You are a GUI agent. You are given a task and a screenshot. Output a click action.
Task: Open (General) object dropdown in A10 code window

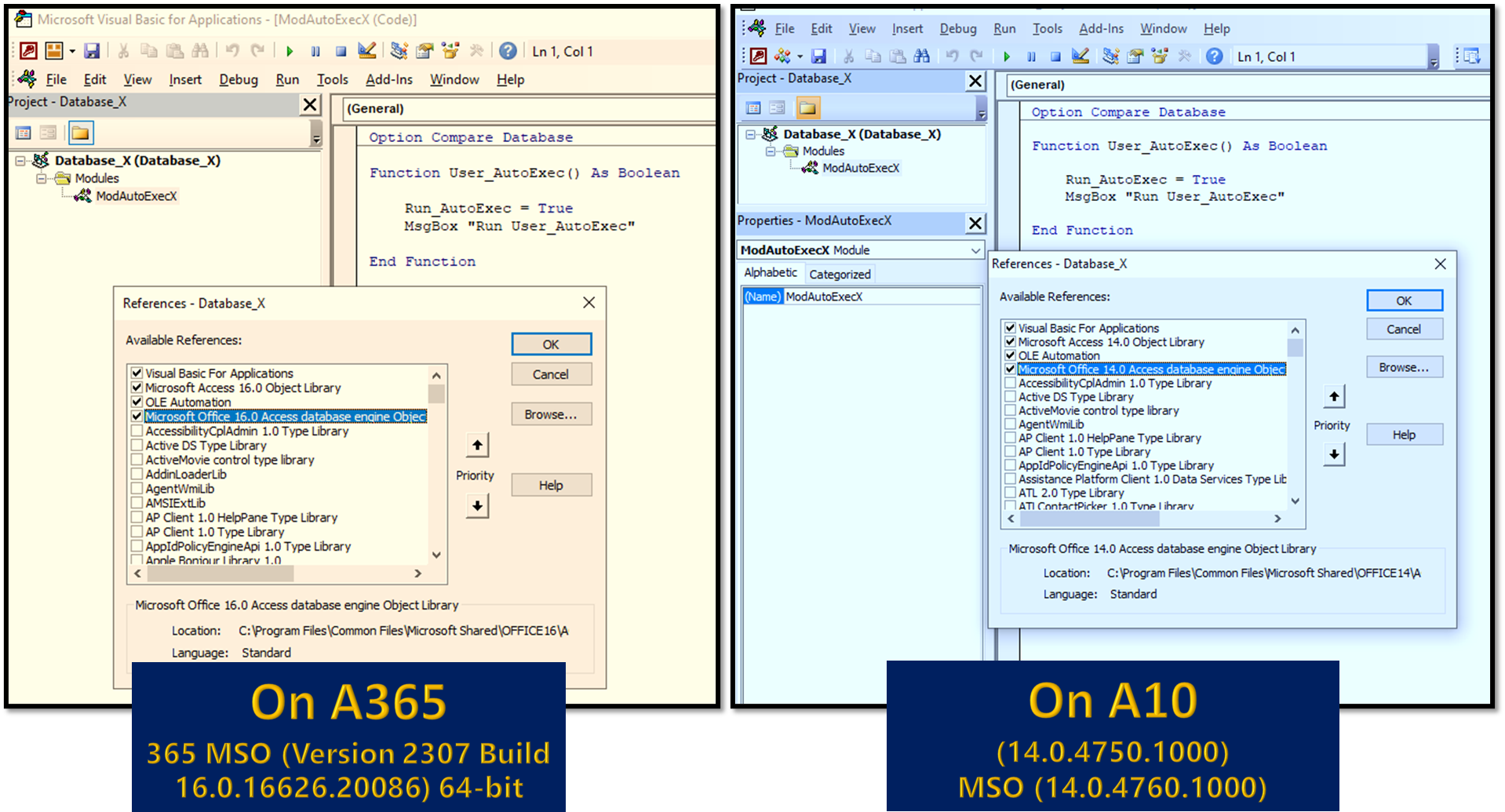pos(1248,85)
